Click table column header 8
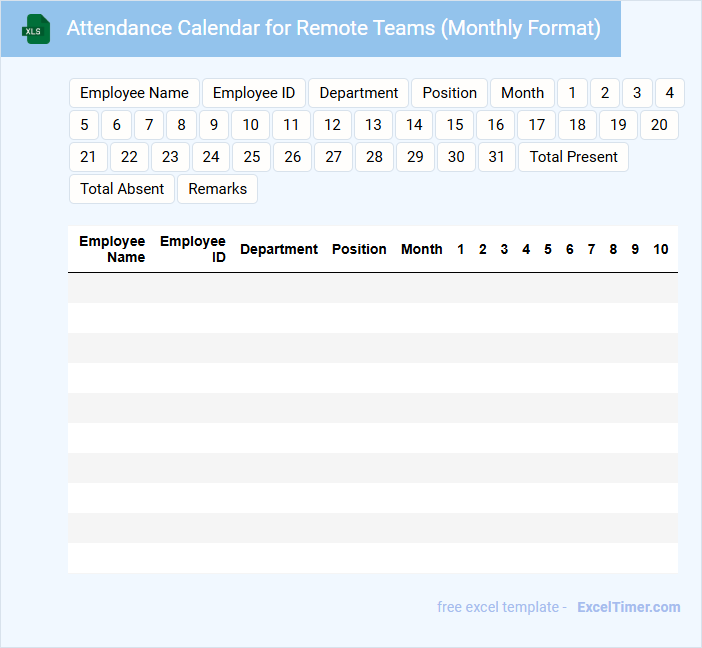702x648 pixels. (613, 249)
